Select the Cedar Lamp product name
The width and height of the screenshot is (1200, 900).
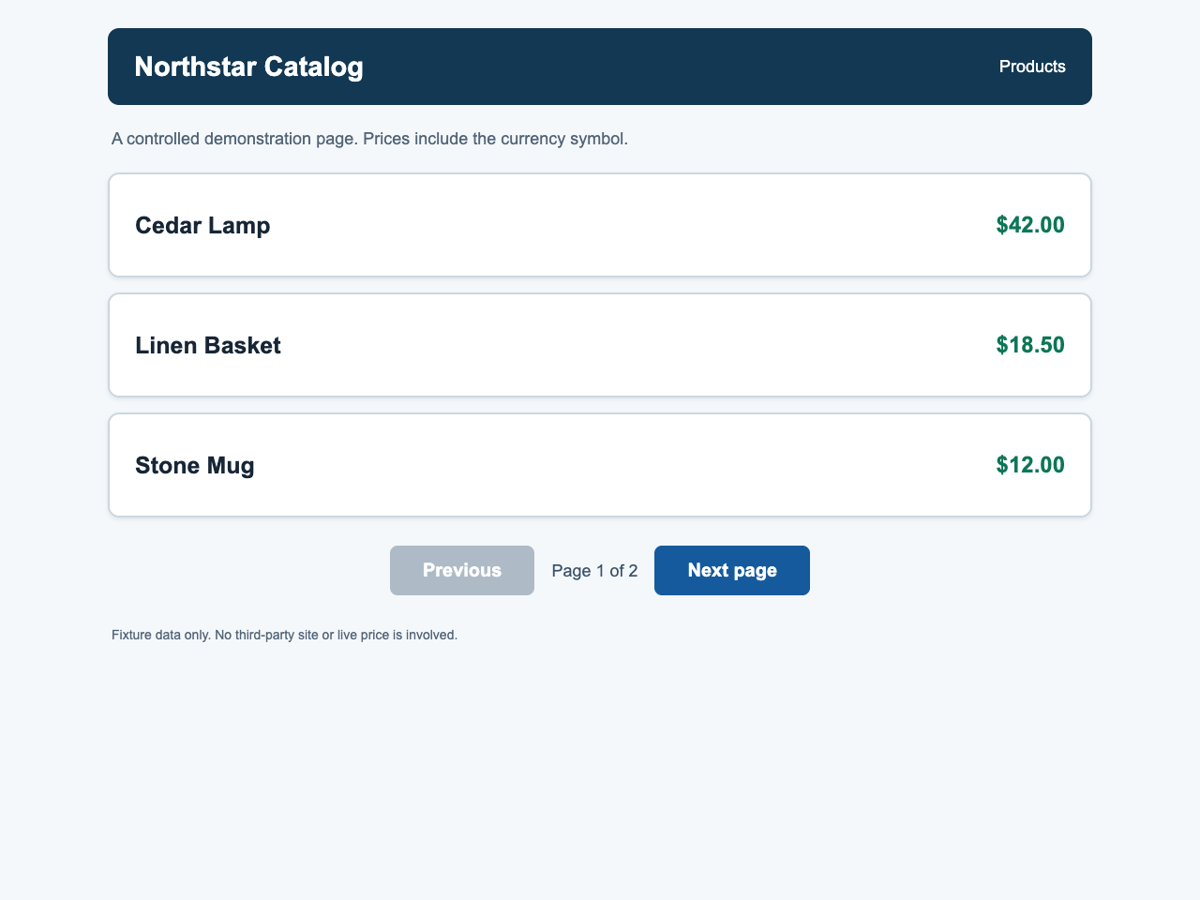(x=203, y=225)
